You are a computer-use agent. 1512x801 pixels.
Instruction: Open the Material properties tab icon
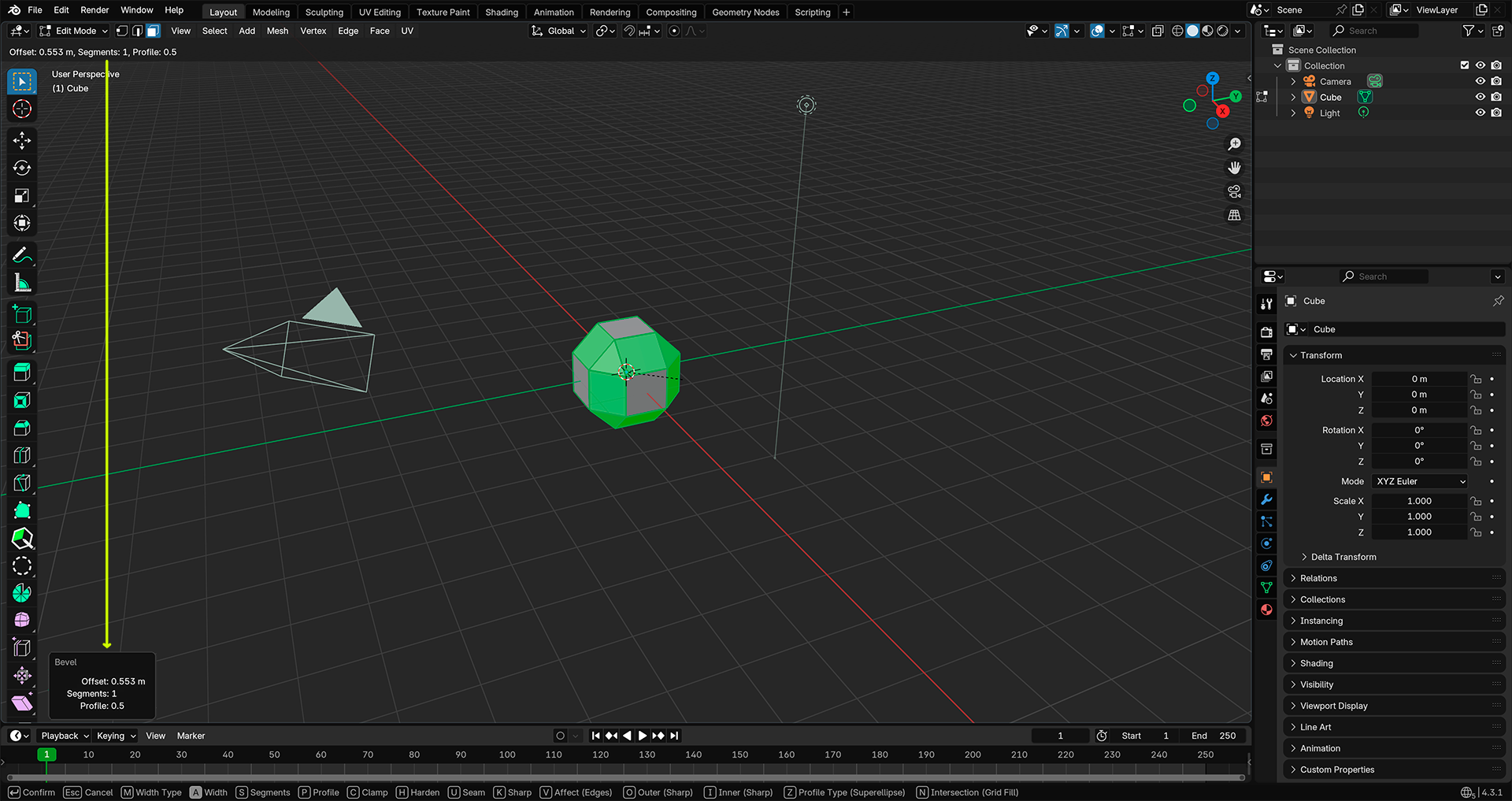(x=1266, y=610)
